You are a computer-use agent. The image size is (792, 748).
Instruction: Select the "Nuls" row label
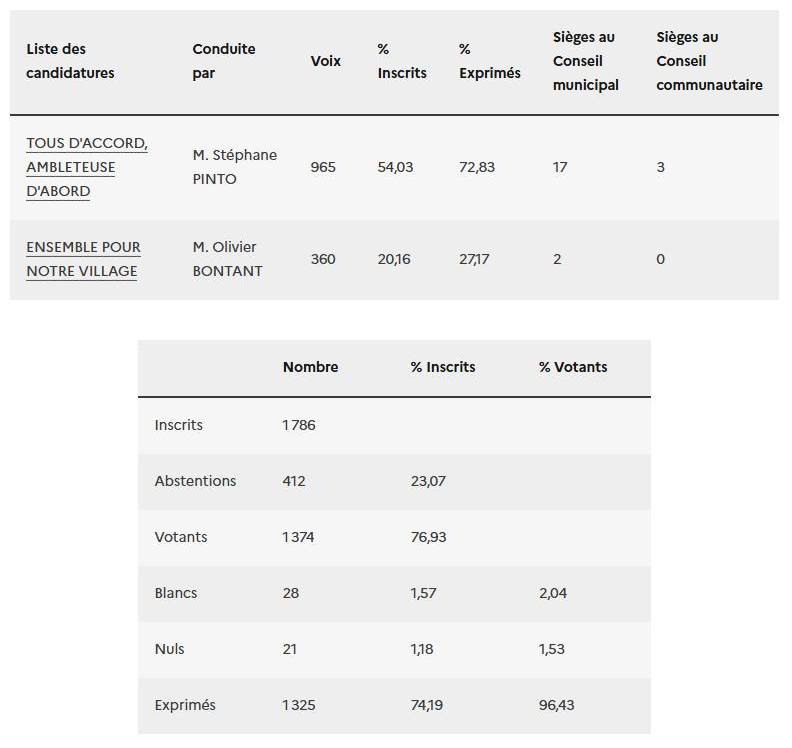(170, 649)
